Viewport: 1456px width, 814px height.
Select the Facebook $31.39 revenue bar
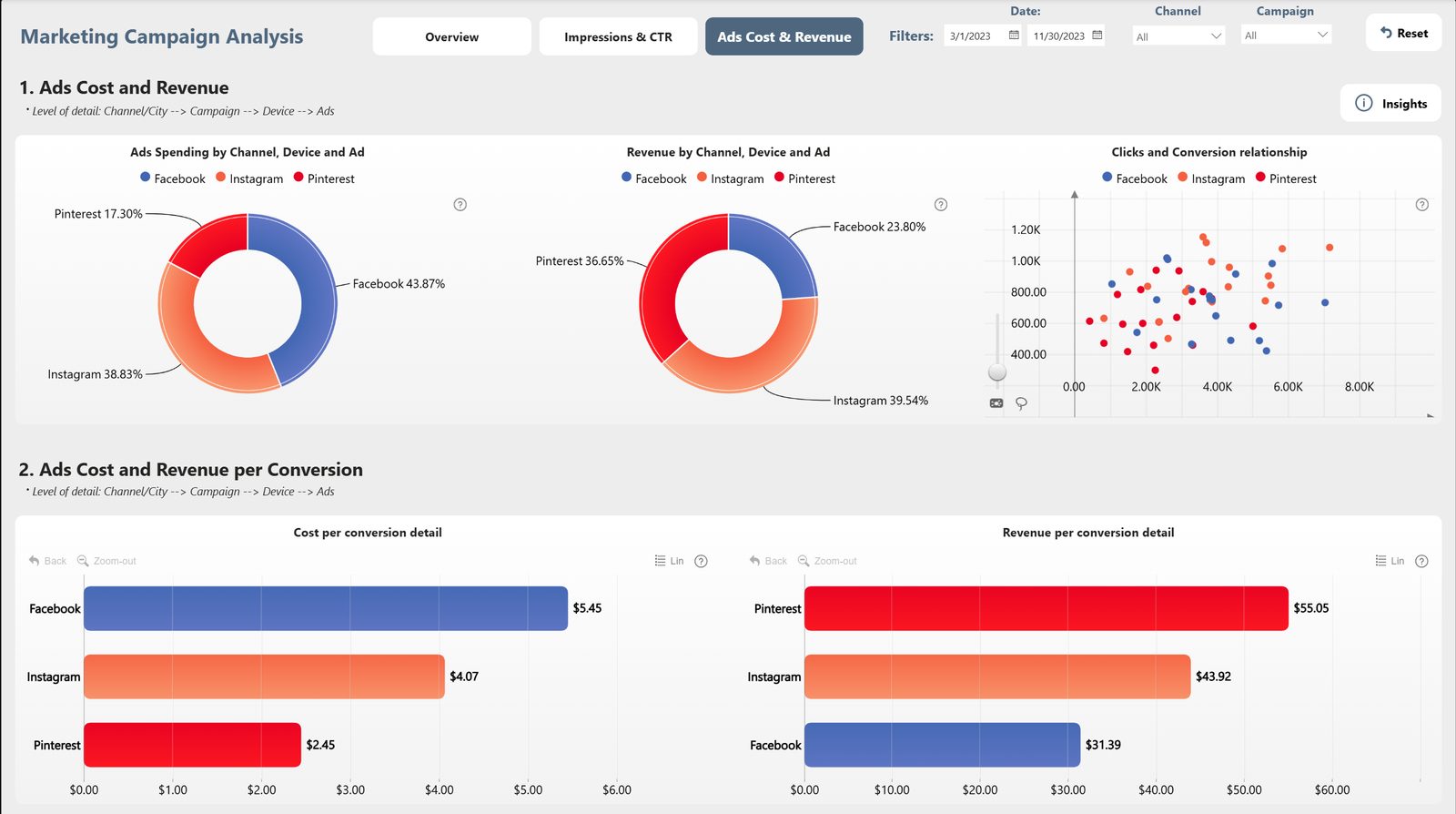(943, 745)
